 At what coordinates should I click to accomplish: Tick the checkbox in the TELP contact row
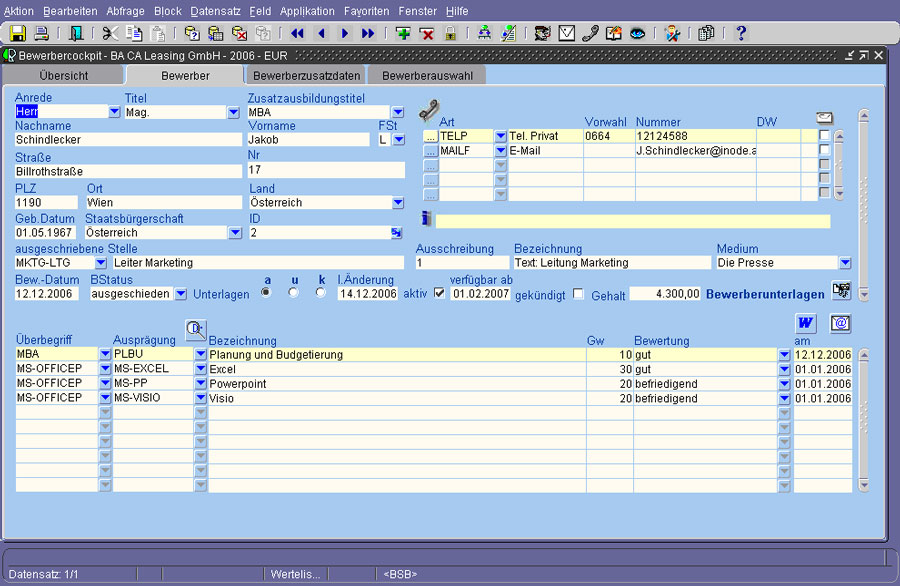point(824,135)
